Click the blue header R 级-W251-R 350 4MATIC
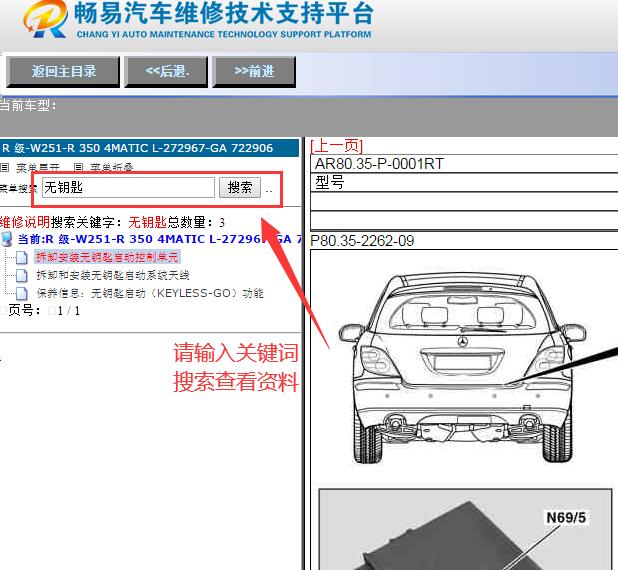Image resolution: width=618 pixels, height=570 pixels. [x=149, y=148]
